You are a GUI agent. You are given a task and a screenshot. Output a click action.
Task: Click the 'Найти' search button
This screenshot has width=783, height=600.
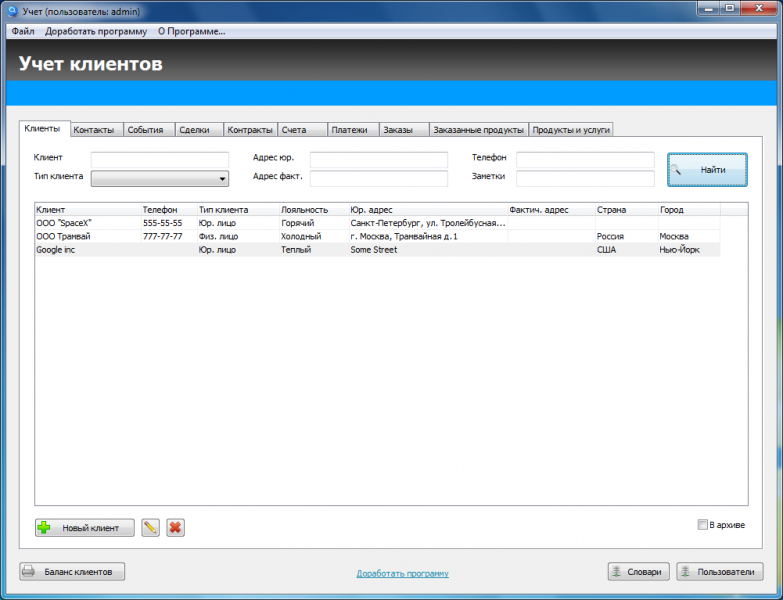(x=707, y=170)
